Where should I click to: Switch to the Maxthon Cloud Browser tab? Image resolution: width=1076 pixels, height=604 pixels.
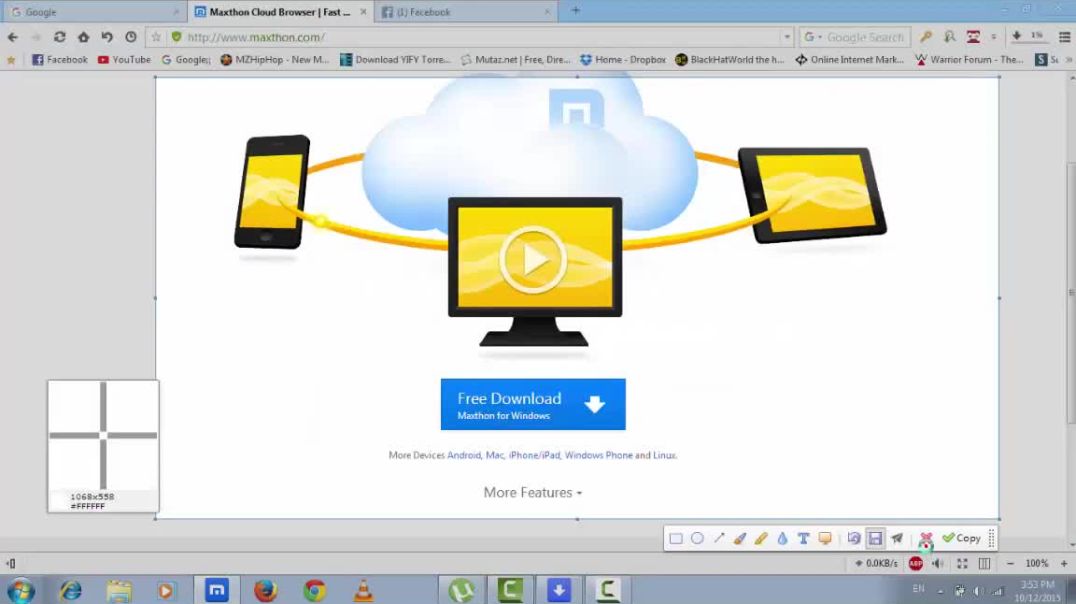(280, 12)
